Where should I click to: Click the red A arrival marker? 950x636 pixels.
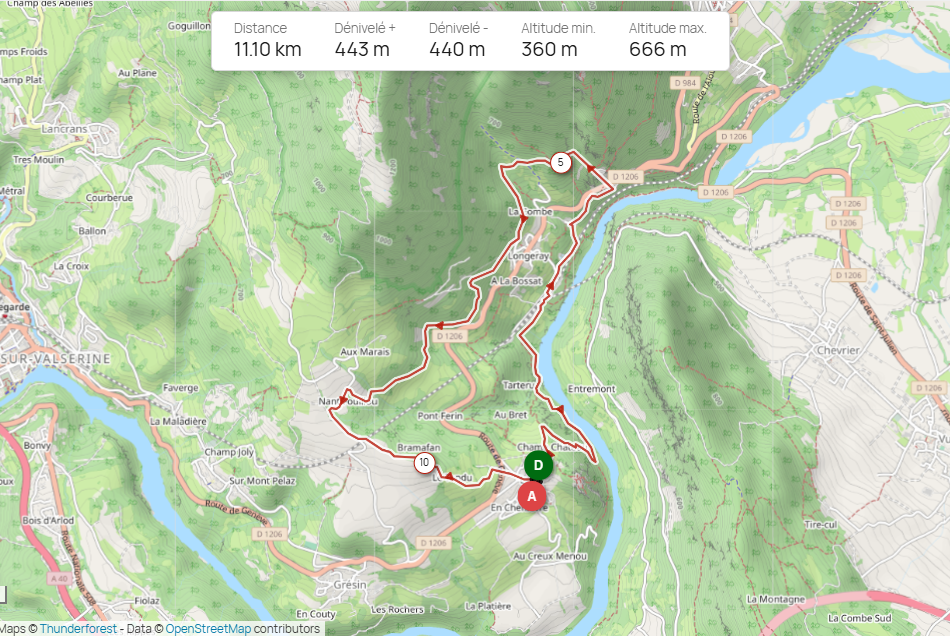[x=532, y=497]
